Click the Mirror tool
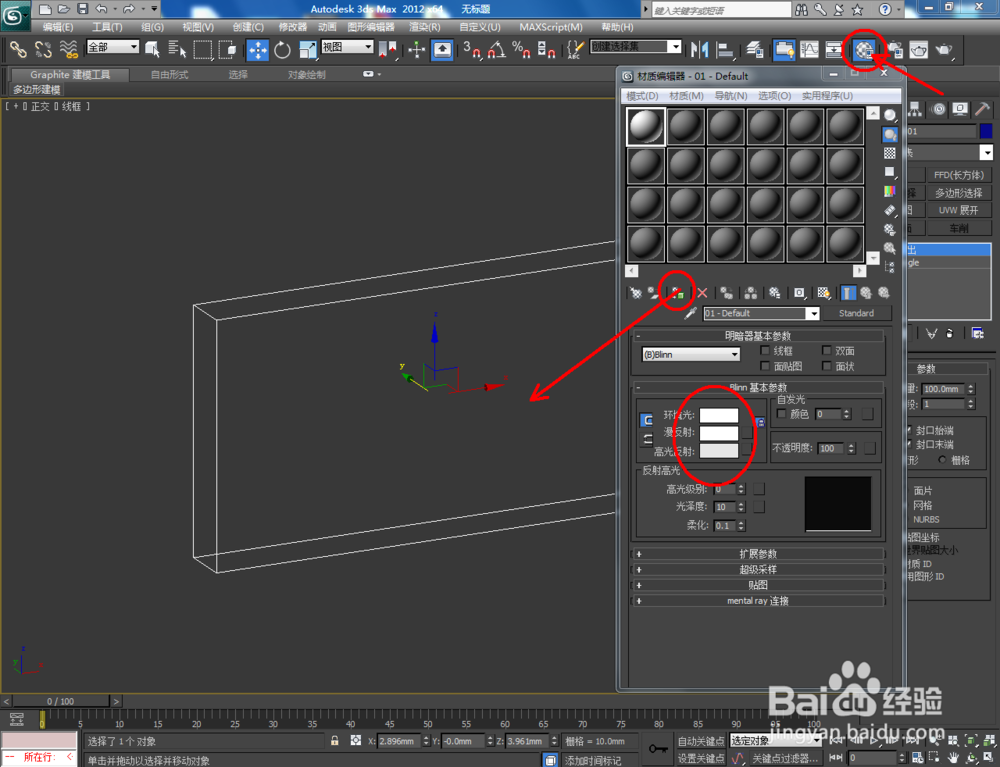 pyautogui.click(x=700, y=49)
